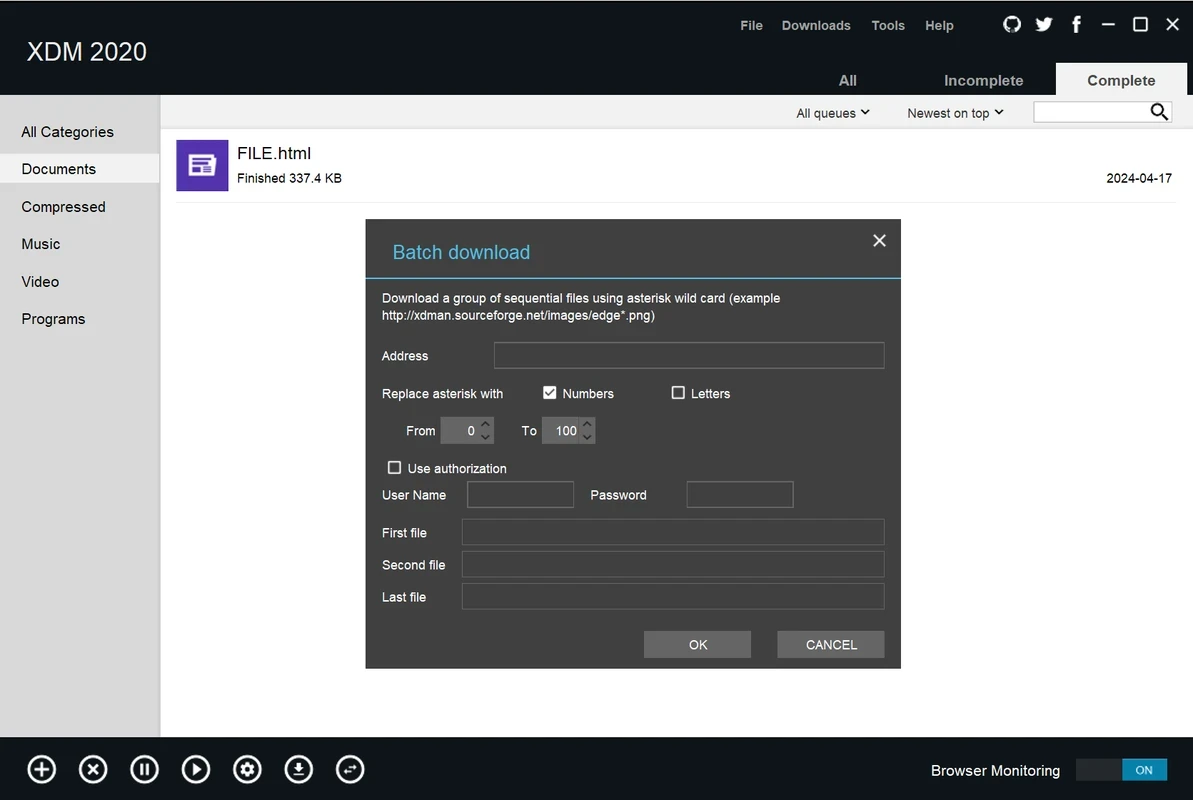This screenshot has height=800, width=1193.
Task: Increase the To value with up arrow
Action: coord(587,424)
